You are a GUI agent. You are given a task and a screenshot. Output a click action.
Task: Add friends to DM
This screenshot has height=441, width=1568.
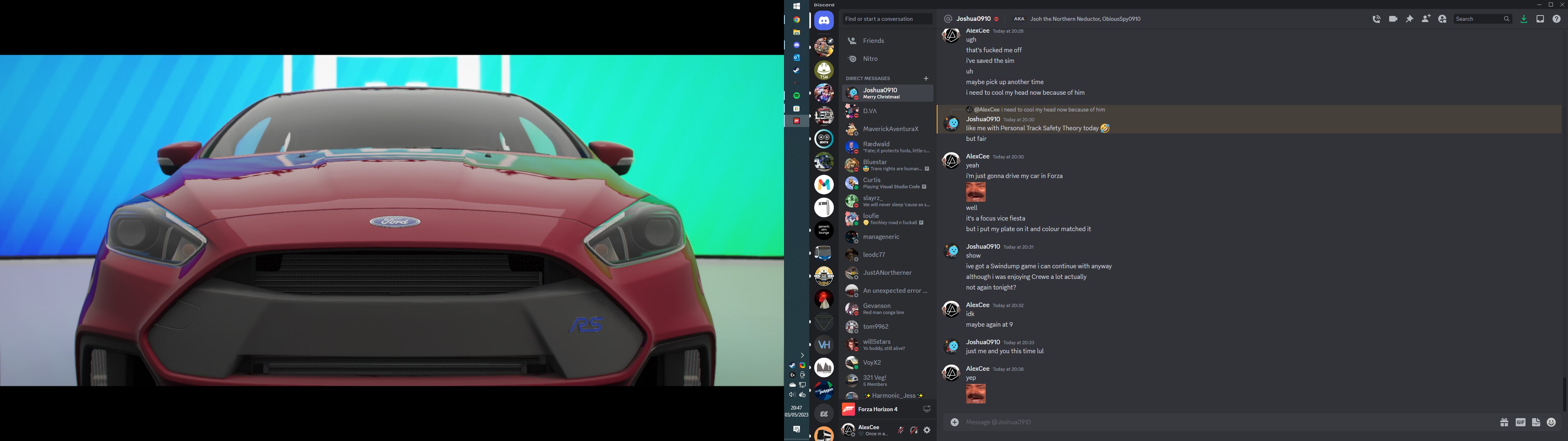(1425, 20)
